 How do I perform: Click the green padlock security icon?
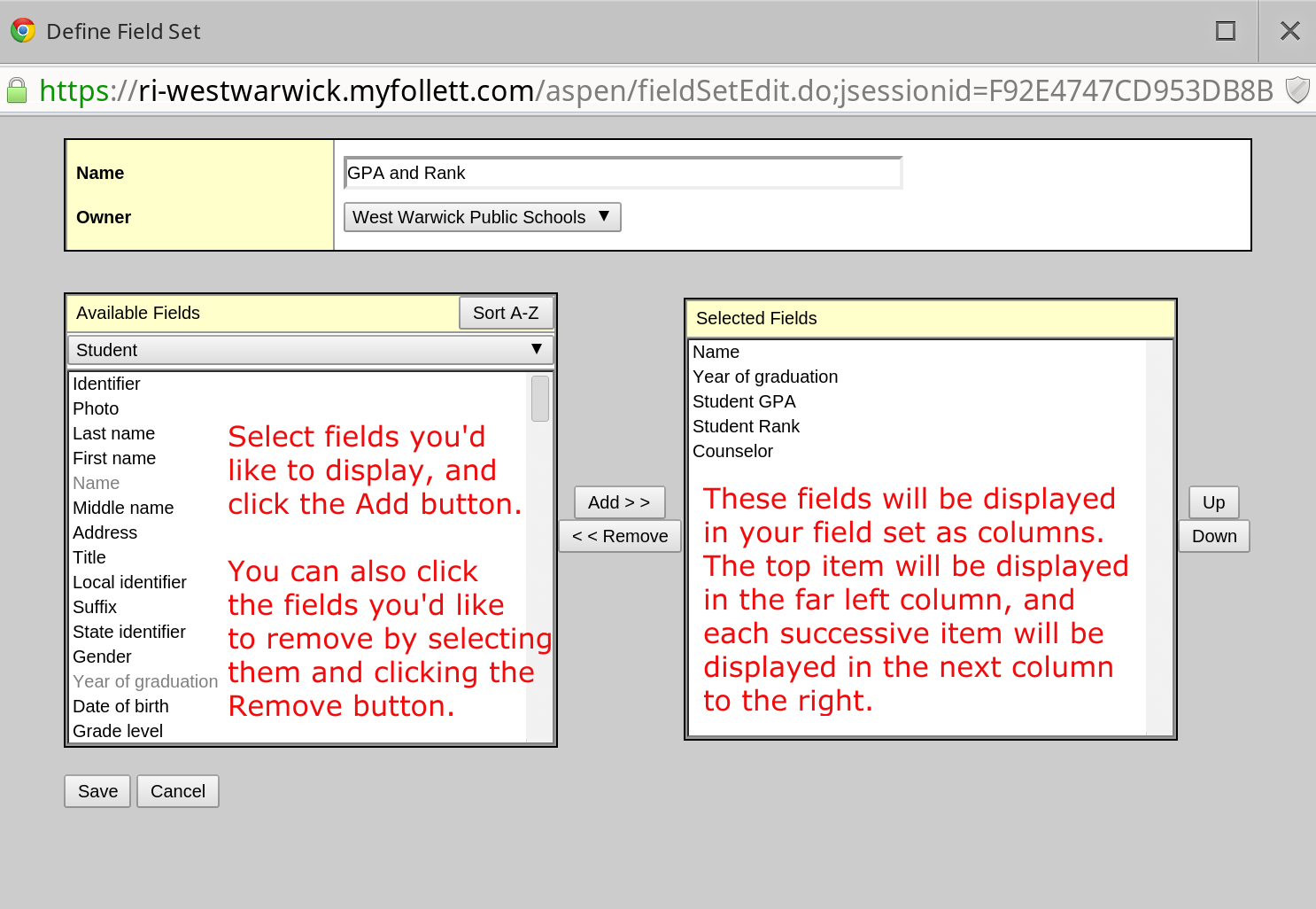point(17,90)
